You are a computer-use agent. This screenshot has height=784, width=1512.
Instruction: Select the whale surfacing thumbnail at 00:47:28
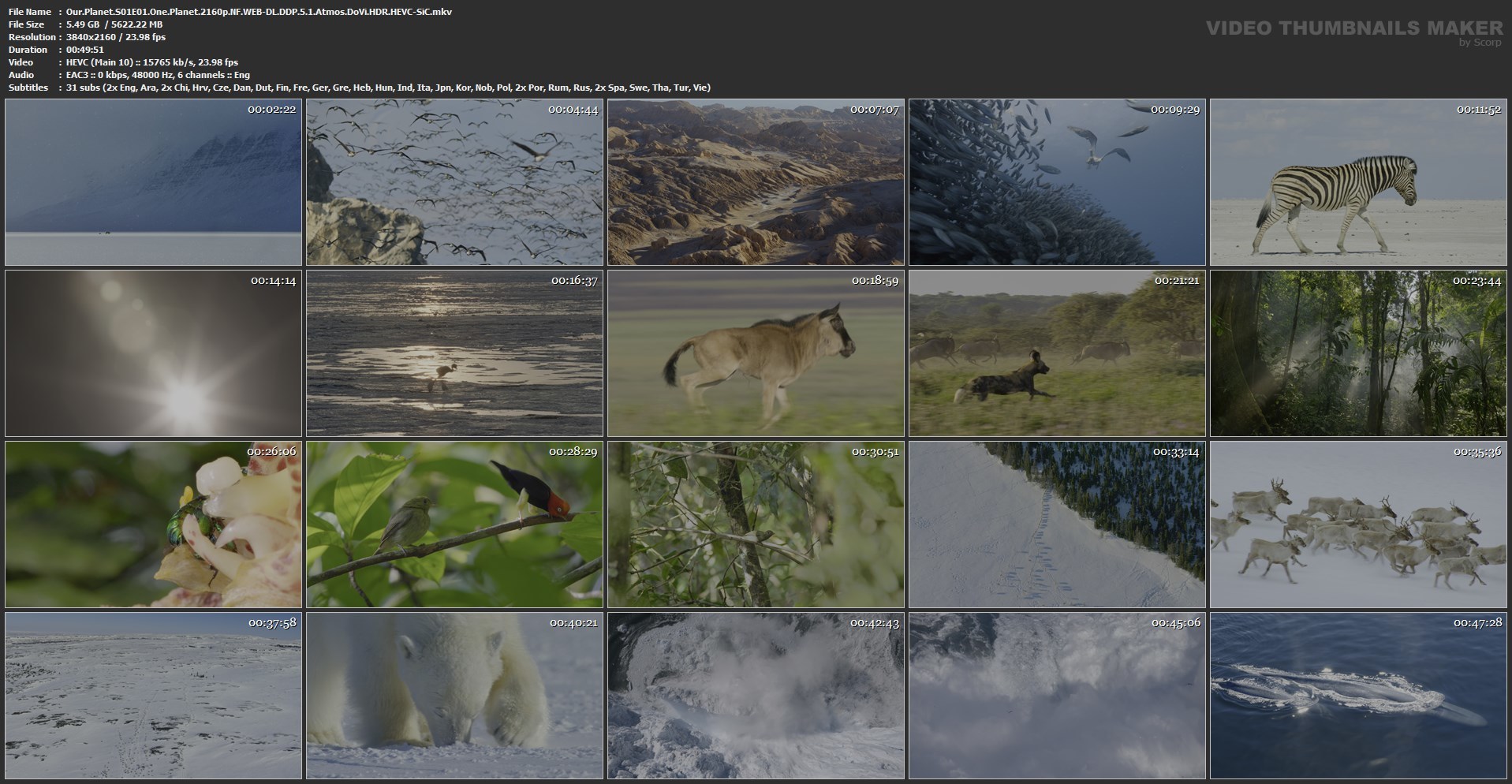click(1358, 696)
